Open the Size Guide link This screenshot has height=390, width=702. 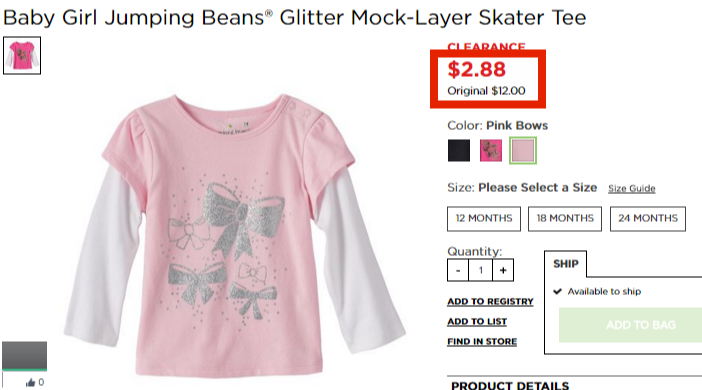631,189
